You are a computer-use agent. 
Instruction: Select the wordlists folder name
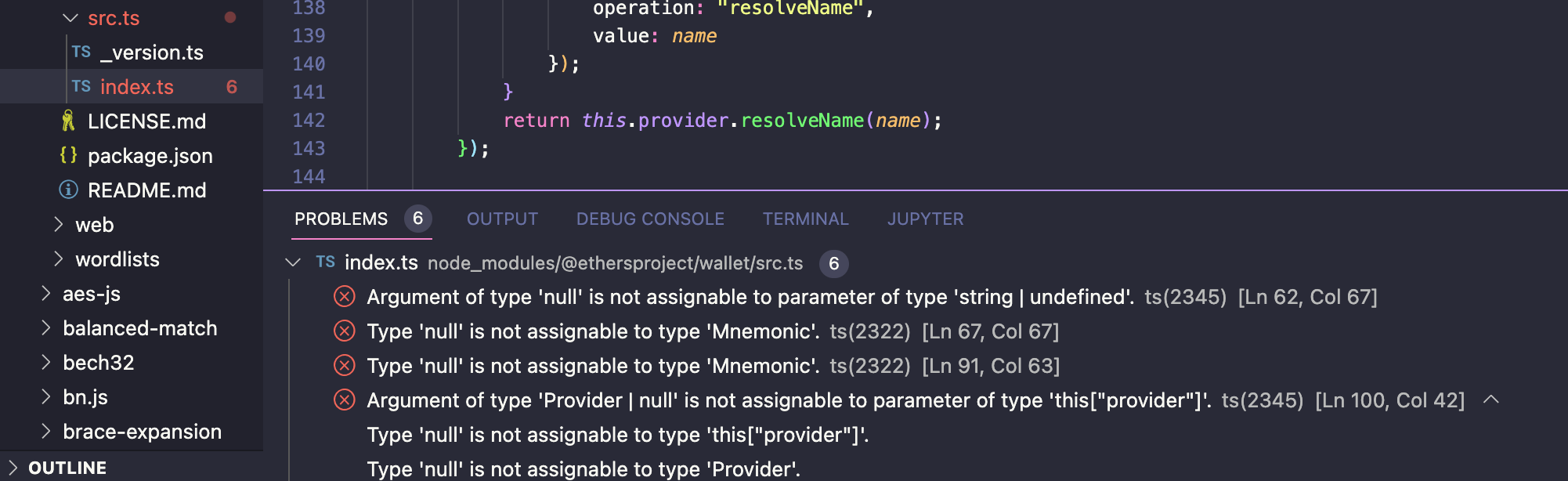coord(117,259)
